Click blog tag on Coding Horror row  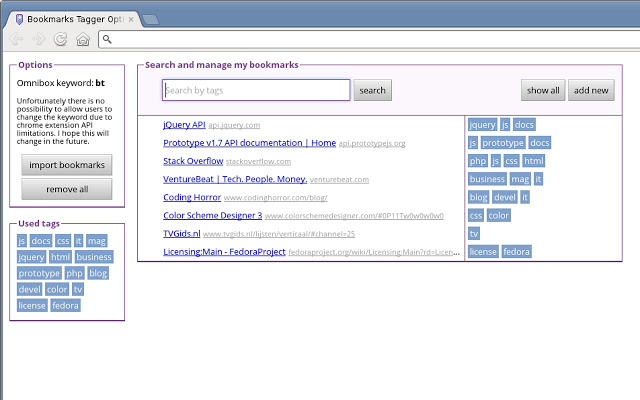pos(478,197)
